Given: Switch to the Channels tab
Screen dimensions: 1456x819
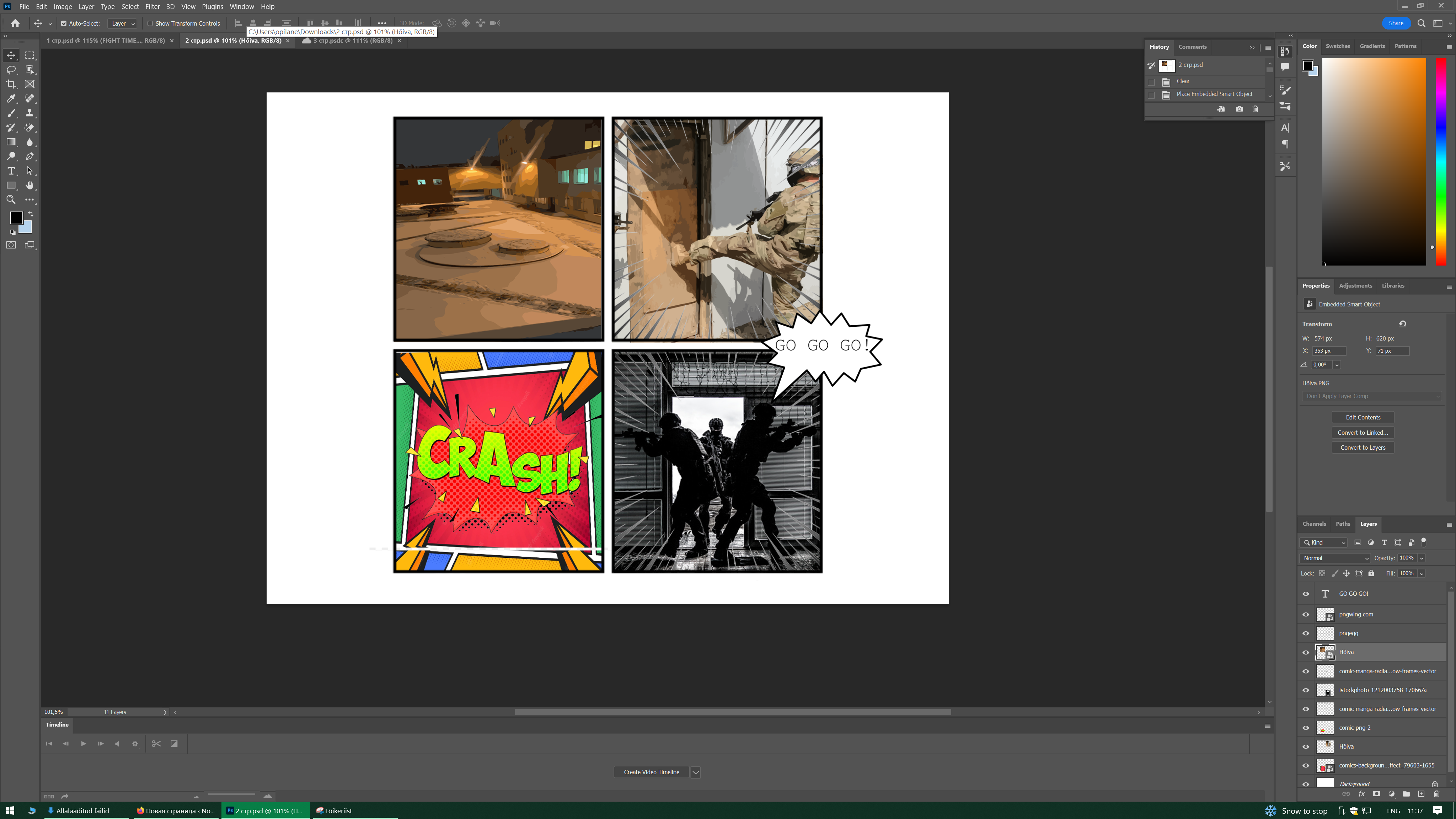Looking at the screenshot, I should click(1314, 524).
